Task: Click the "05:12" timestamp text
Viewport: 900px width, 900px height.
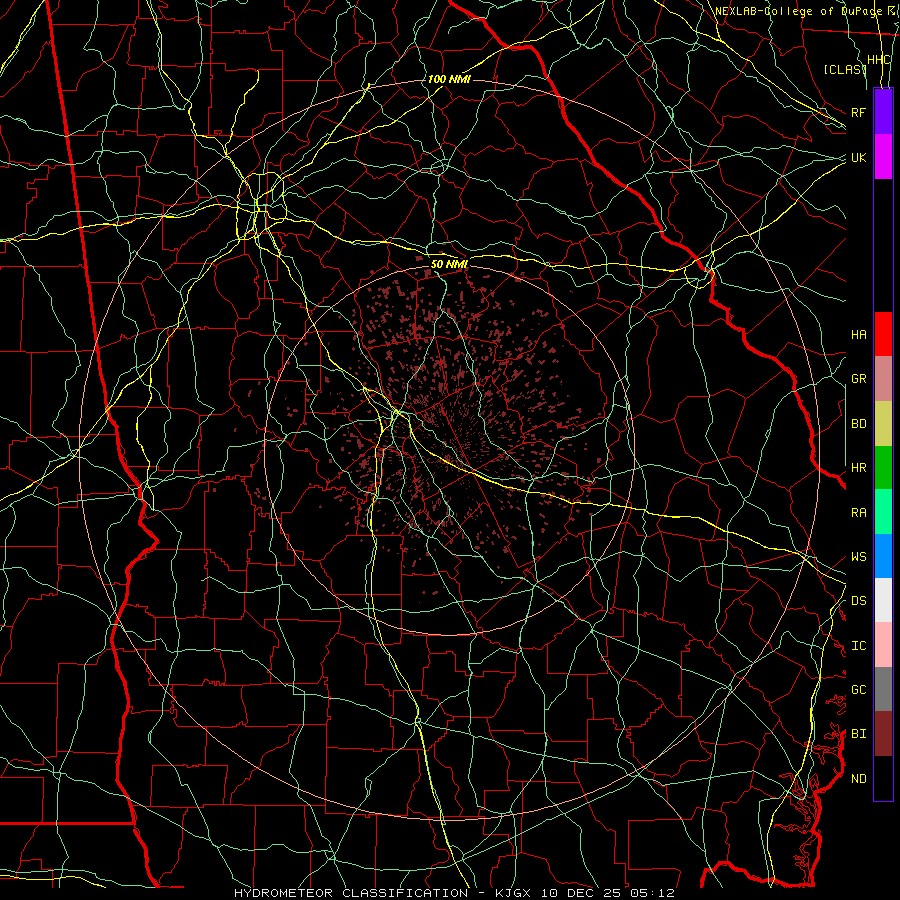Action: click(651, 893)
